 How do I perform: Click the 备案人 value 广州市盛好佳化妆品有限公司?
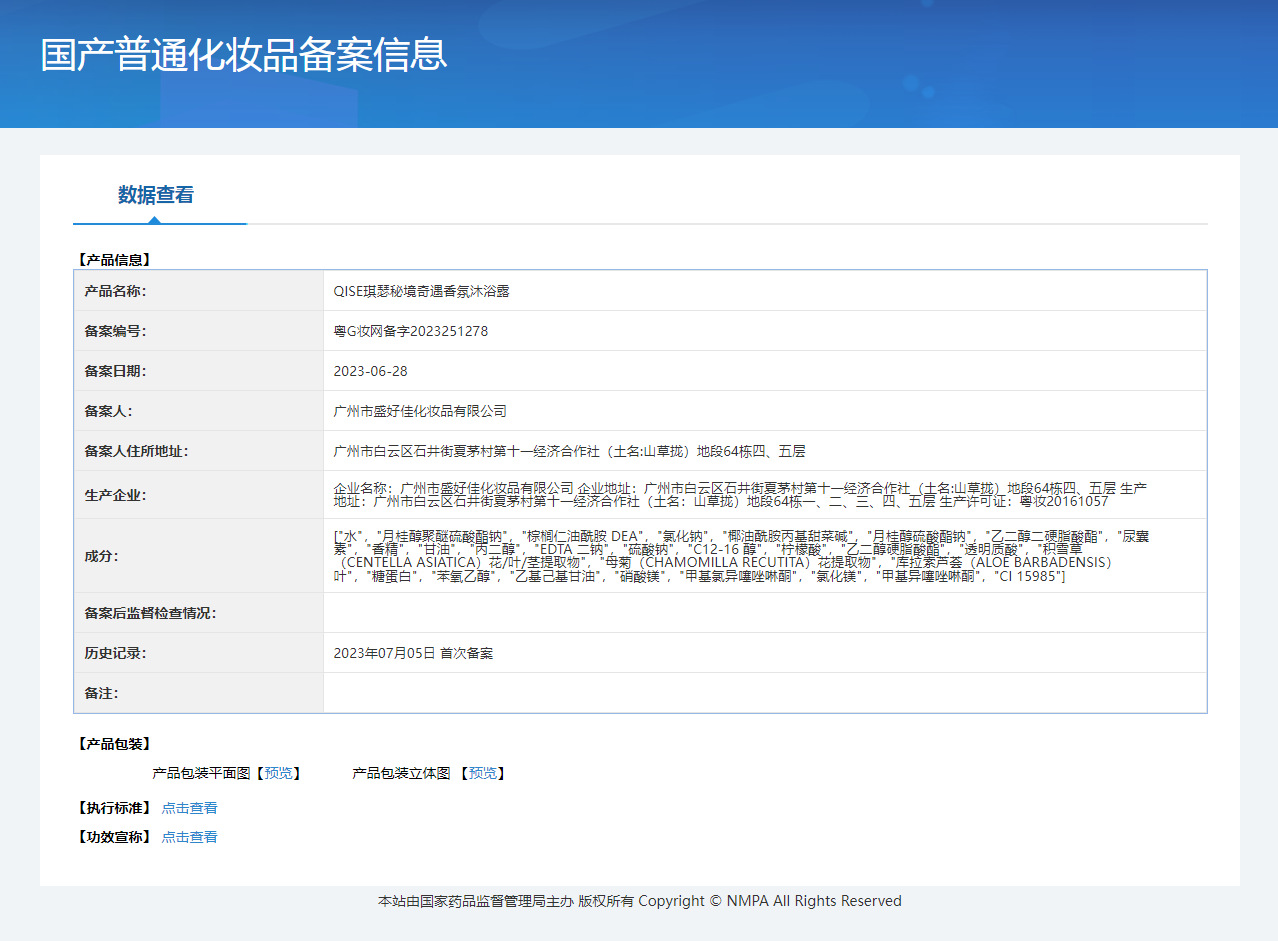420,411
